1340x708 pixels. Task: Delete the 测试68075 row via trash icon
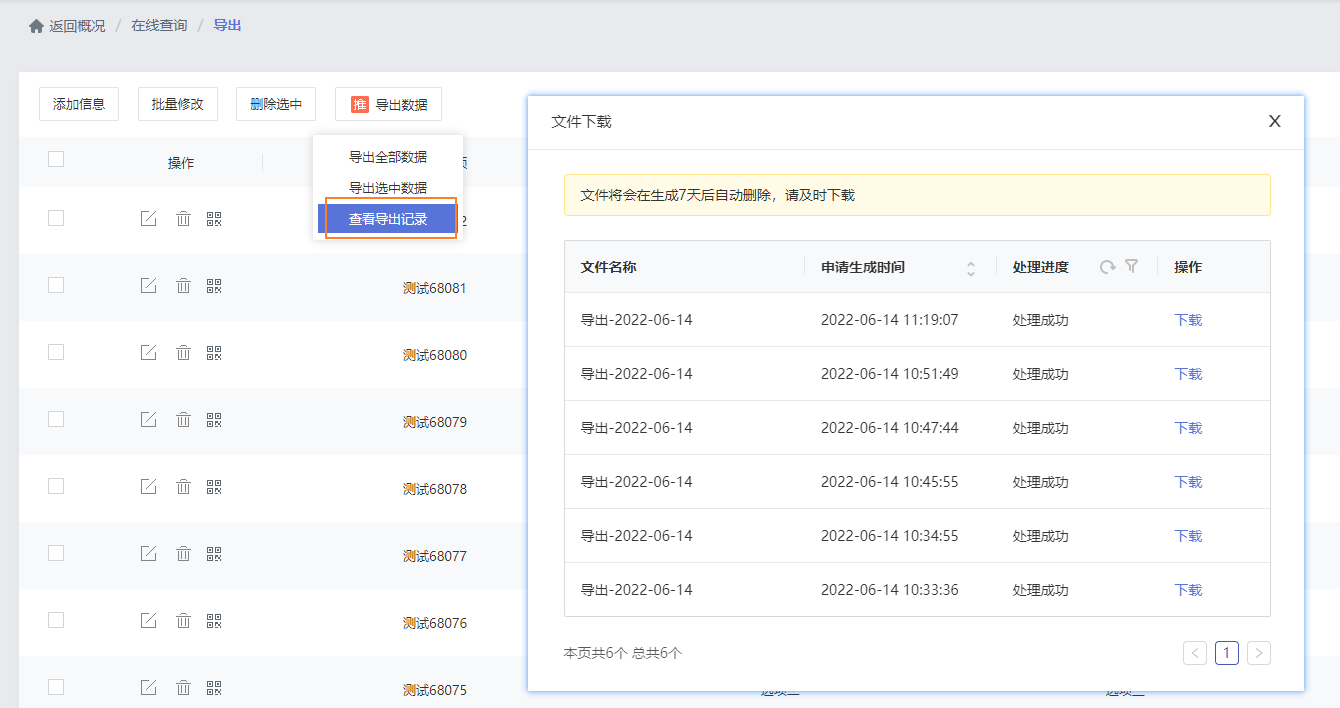[x=183, y=688]
